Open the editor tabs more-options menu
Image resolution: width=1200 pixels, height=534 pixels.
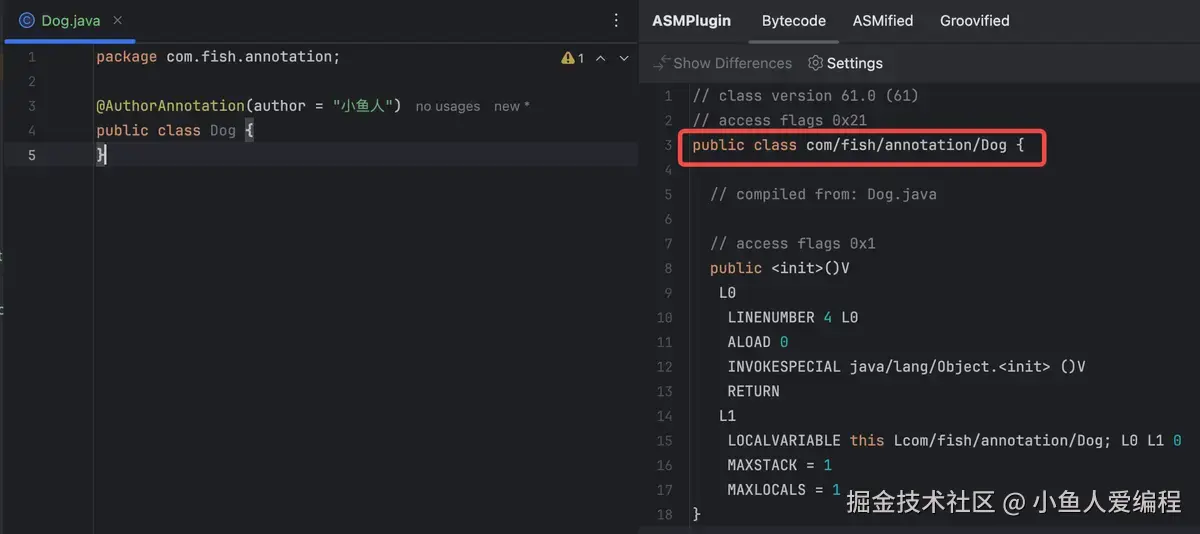[616, 20]
